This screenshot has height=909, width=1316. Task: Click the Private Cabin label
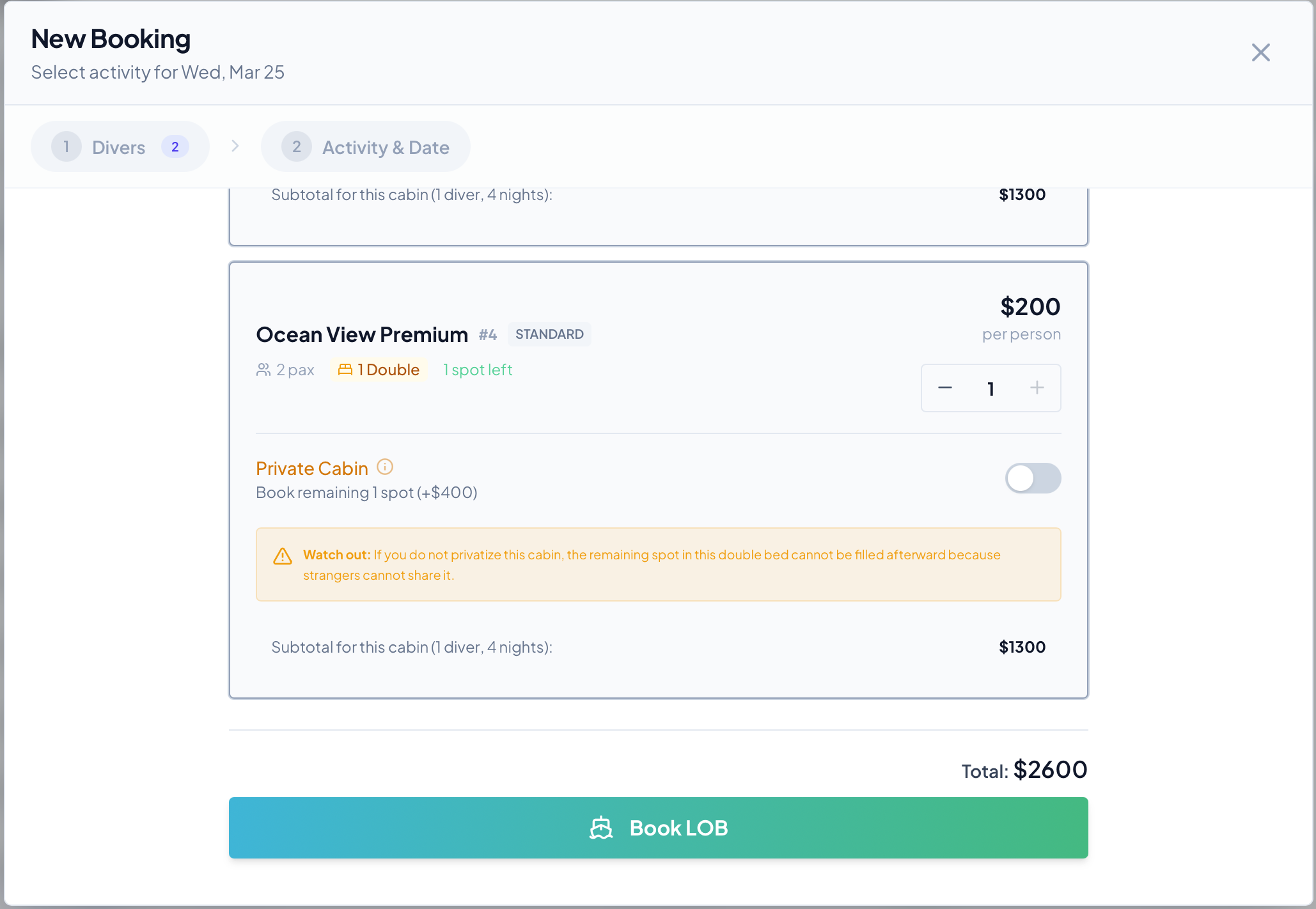point(312,469)
